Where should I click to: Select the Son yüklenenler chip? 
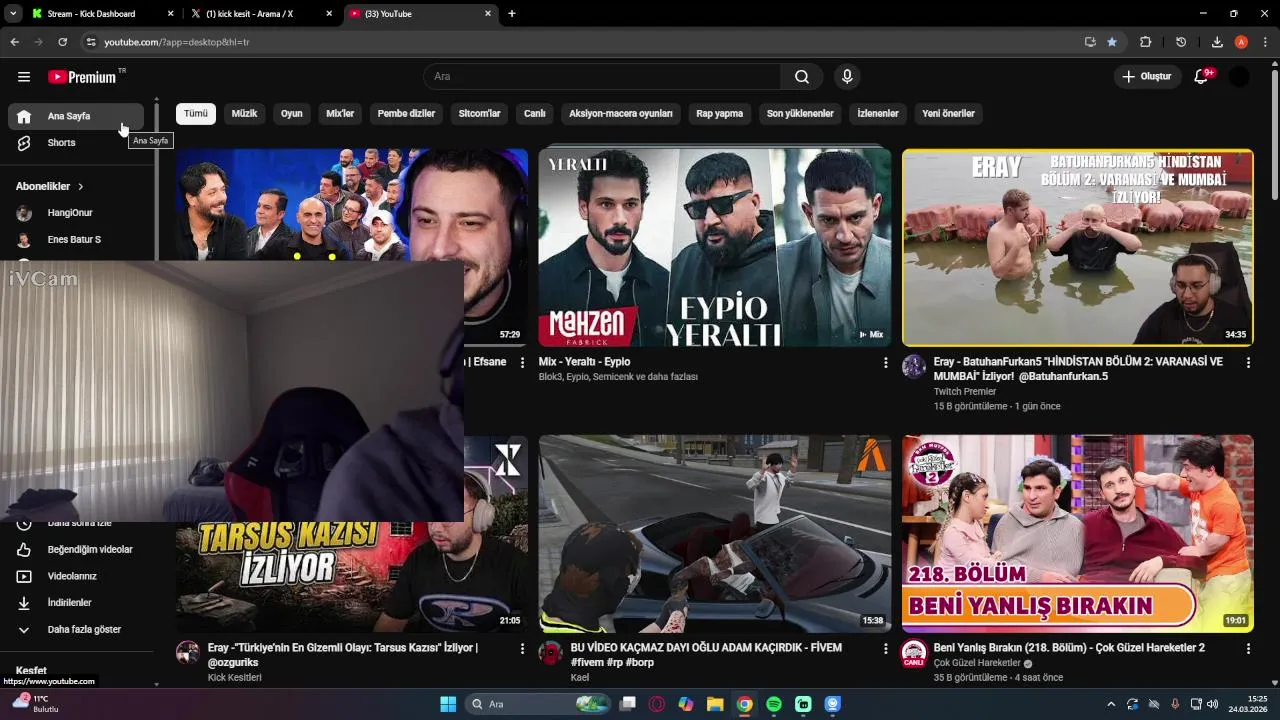(x=800, y=114)
